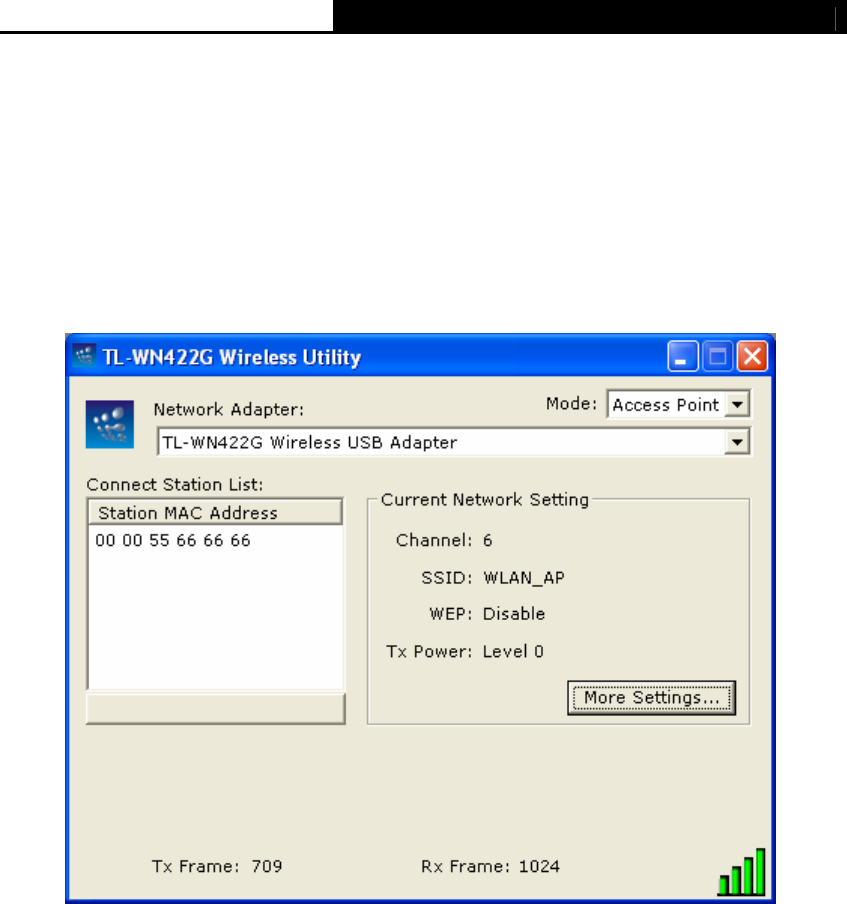Click the blue wireless adapter logo icon
The image size is (847, 904).
[110, 424]
